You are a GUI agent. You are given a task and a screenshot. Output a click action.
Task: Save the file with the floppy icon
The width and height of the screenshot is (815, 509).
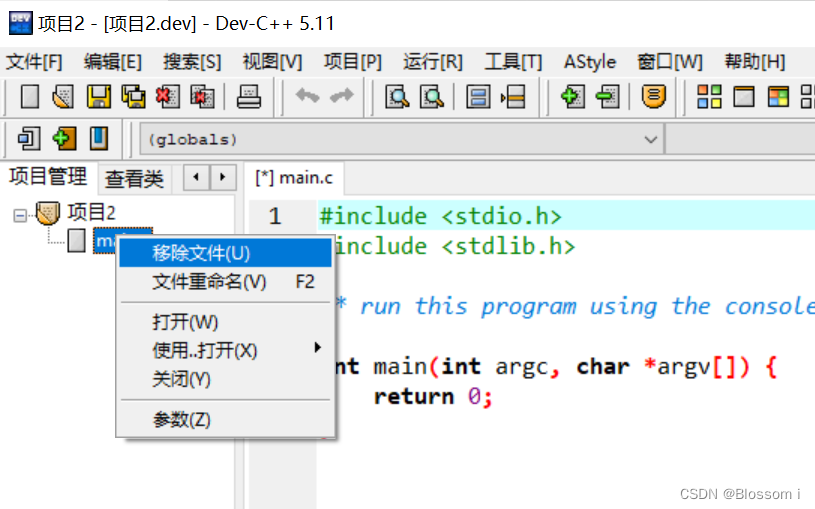click(99, 97)
